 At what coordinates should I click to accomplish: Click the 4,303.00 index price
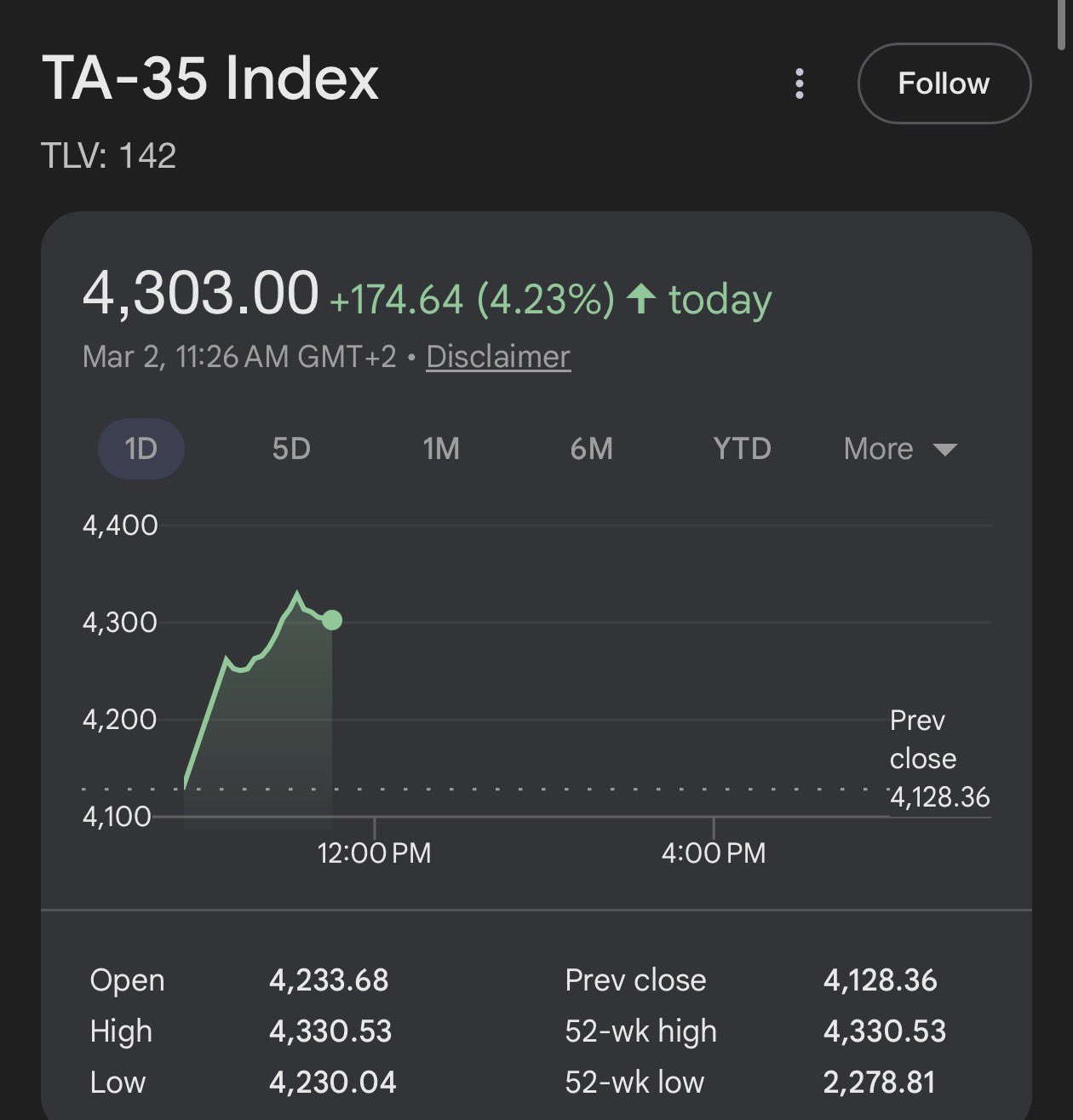click(201, 294)
